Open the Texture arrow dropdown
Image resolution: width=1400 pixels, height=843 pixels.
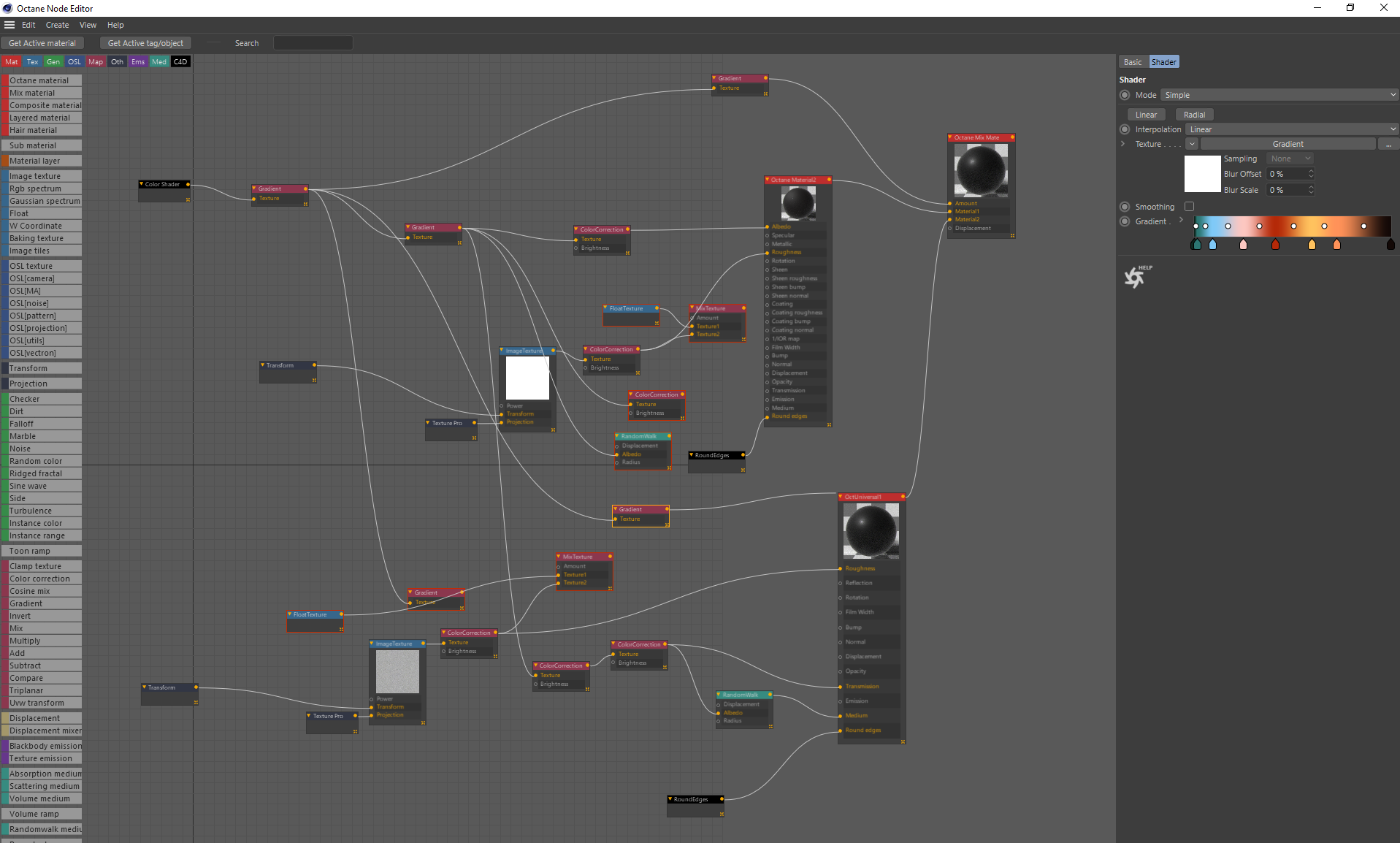pyautogui.click(x=1192, y=144)
